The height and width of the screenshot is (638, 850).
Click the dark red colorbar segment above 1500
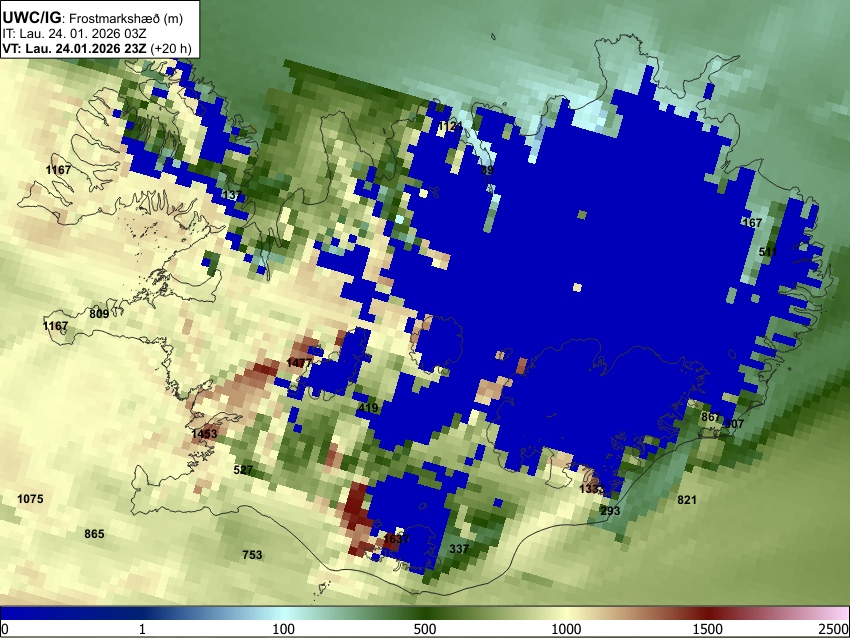(x=708, y=613)
